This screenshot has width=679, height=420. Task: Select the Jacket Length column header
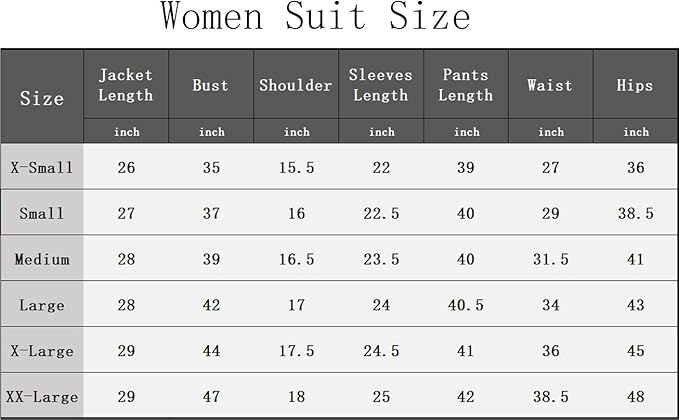click(126, 85)
